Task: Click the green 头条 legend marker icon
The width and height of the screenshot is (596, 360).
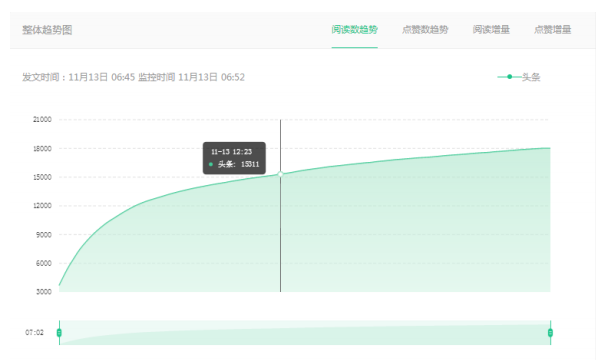Action: [x=509, y=77]
